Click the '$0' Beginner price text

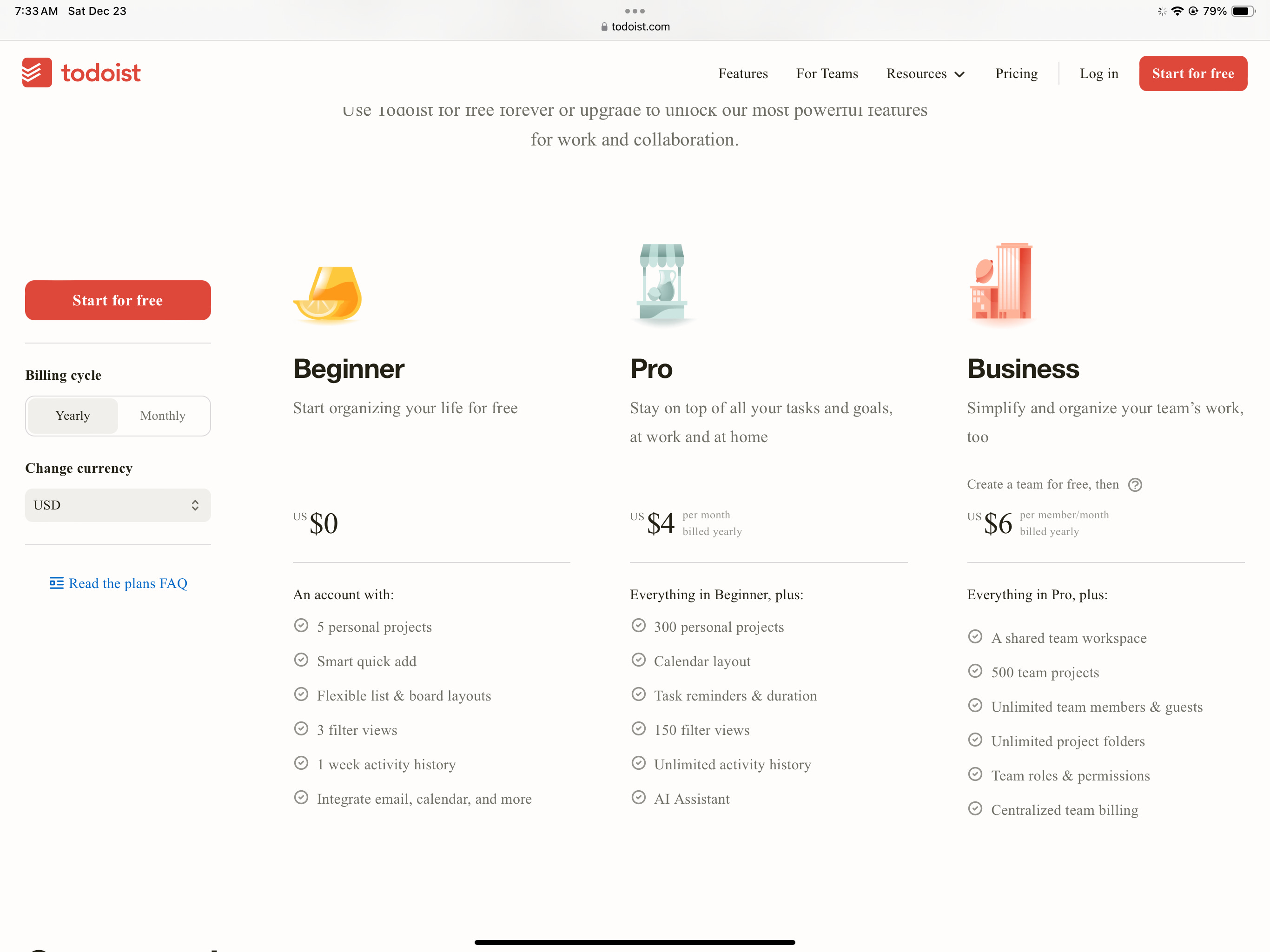[x=323, y=523]
